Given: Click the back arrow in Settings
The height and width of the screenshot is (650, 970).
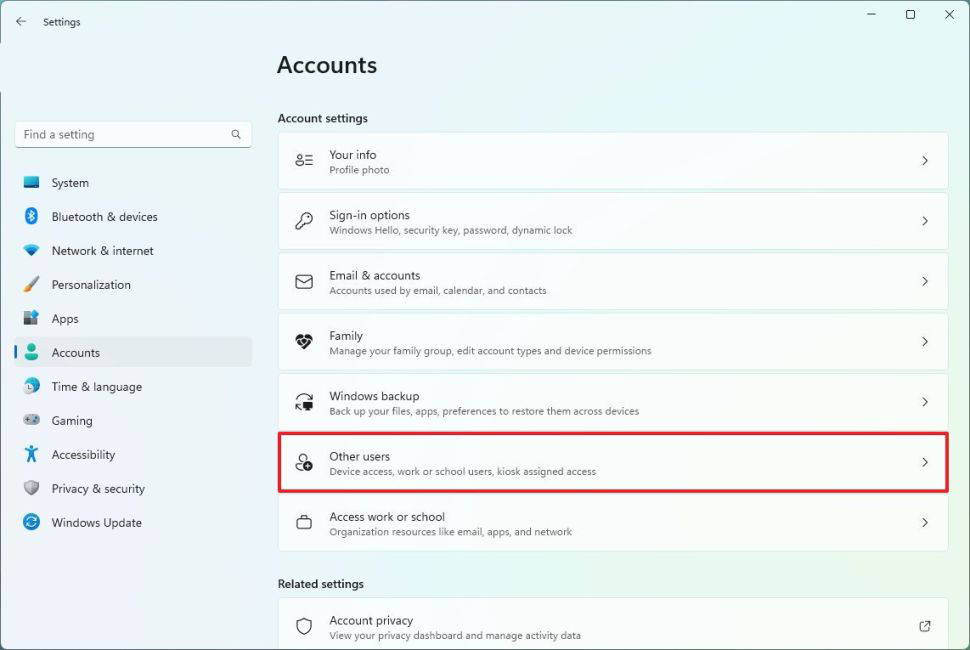Looking at the screenshot, I should tap(21, 21).
